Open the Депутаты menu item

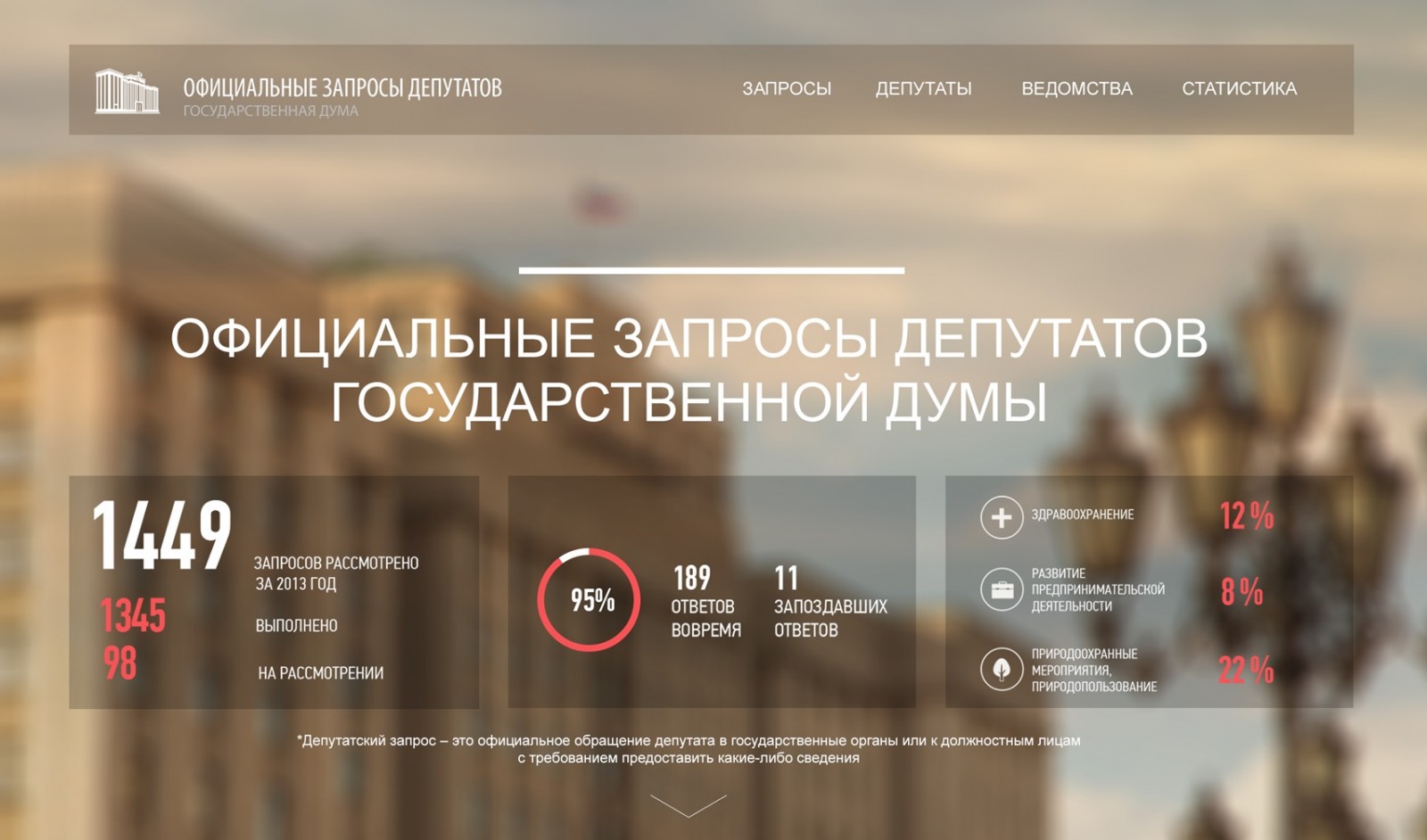(923, 88)
